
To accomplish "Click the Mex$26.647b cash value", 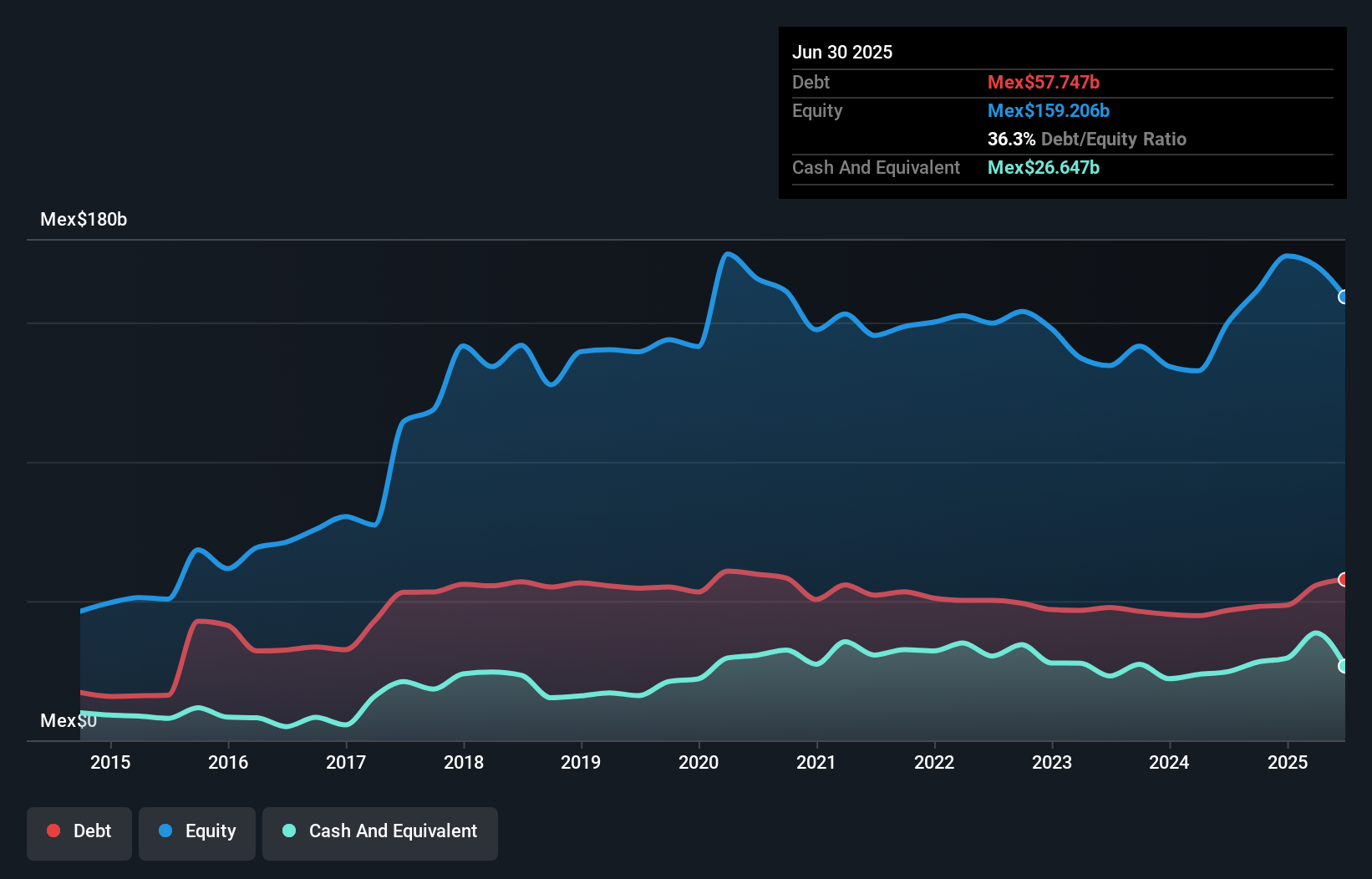I will click(x=1044, y=167).
